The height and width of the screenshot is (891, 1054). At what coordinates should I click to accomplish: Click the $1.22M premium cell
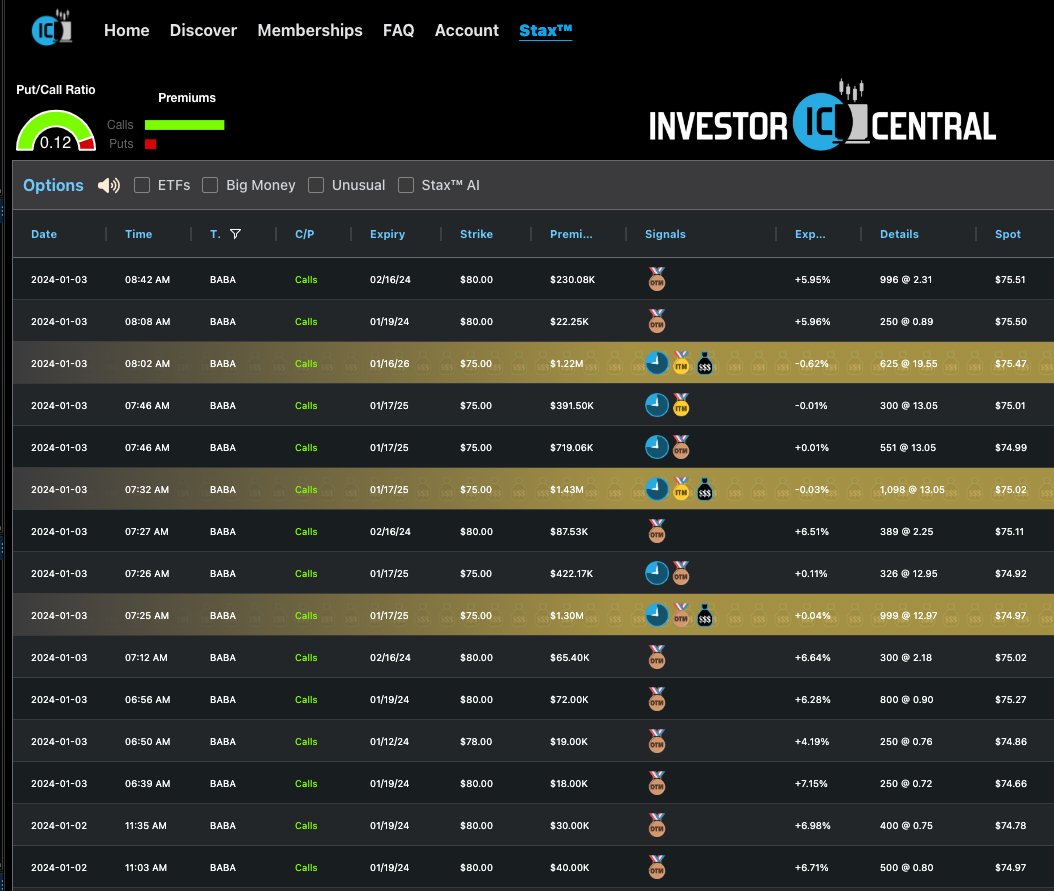tap(567, 364)
